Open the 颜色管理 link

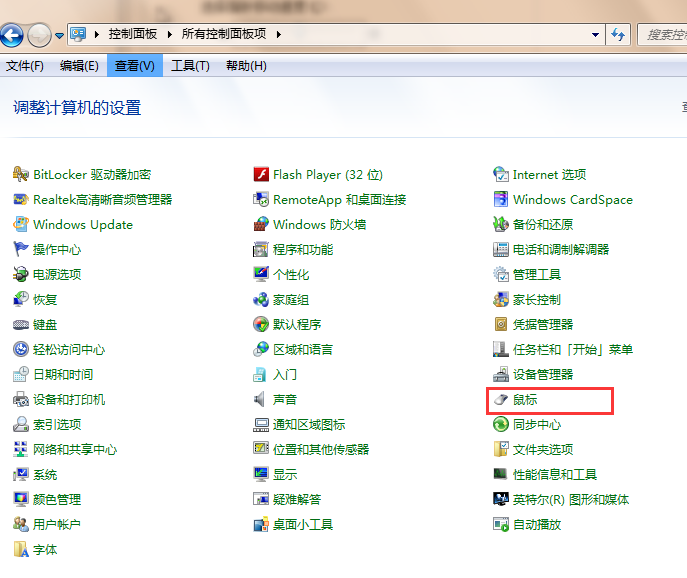[57, 500]
